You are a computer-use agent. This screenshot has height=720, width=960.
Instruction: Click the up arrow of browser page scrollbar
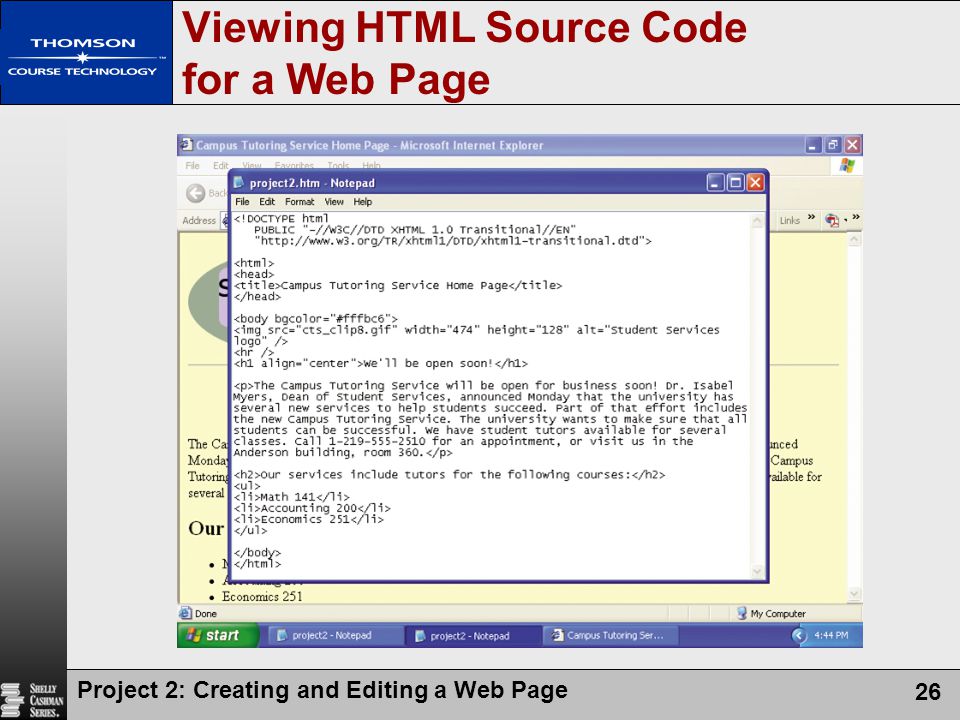[x=854, y=240]
